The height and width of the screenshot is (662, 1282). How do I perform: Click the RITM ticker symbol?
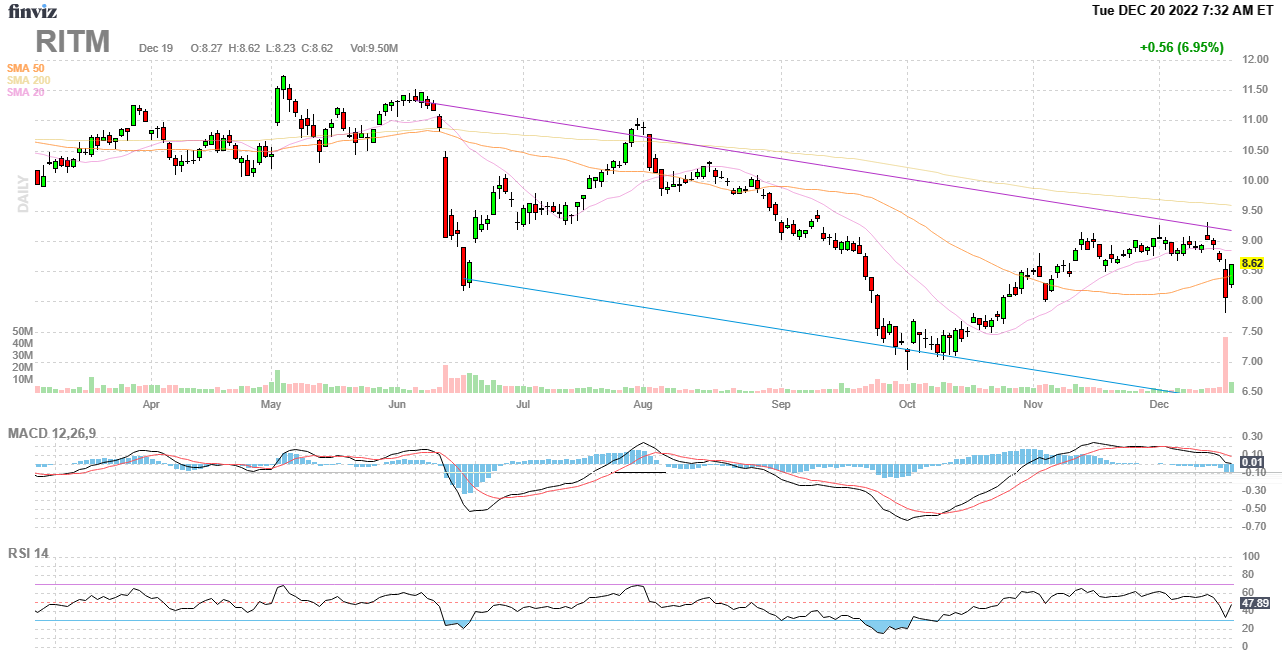[x=73, y=42]
